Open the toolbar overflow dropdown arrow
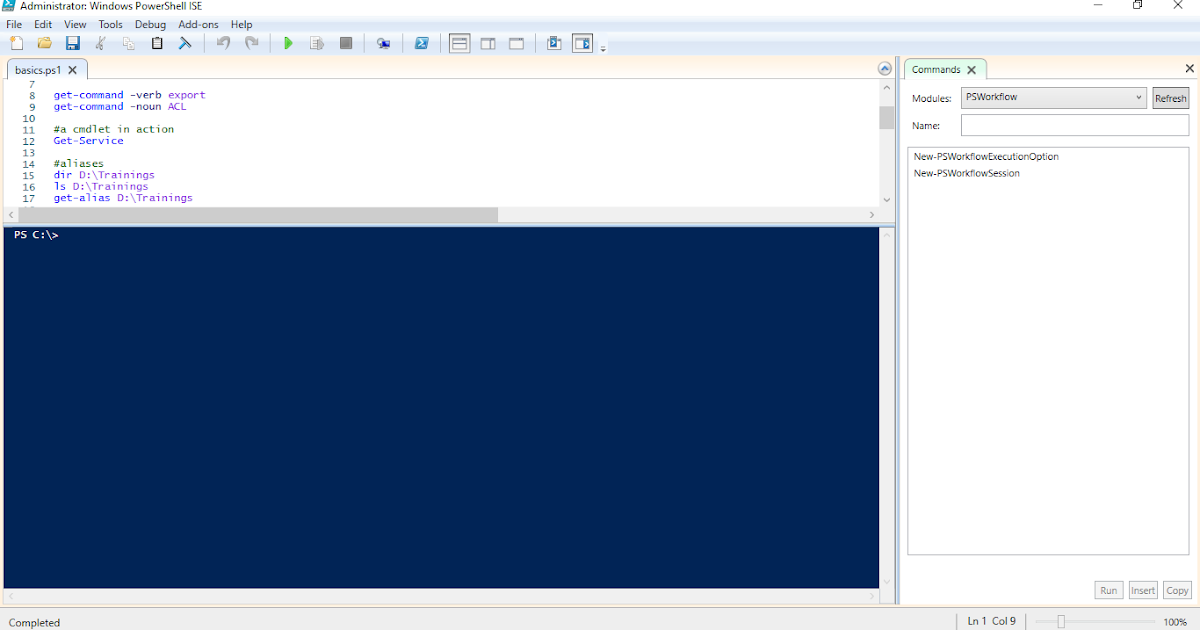Viewport: 1200px width, 630px height. [602, 46]
